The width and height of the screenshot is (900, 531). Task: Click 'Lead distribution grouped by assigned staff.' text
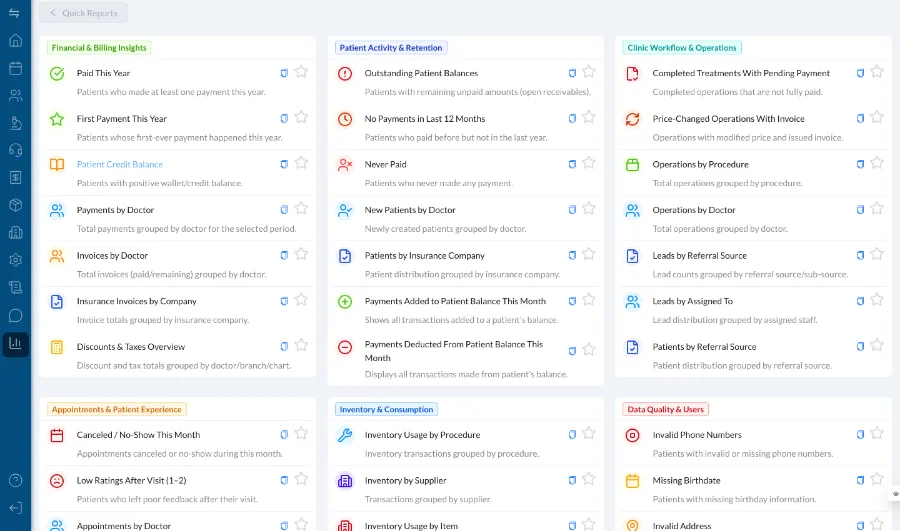click(x=735, y=320)
